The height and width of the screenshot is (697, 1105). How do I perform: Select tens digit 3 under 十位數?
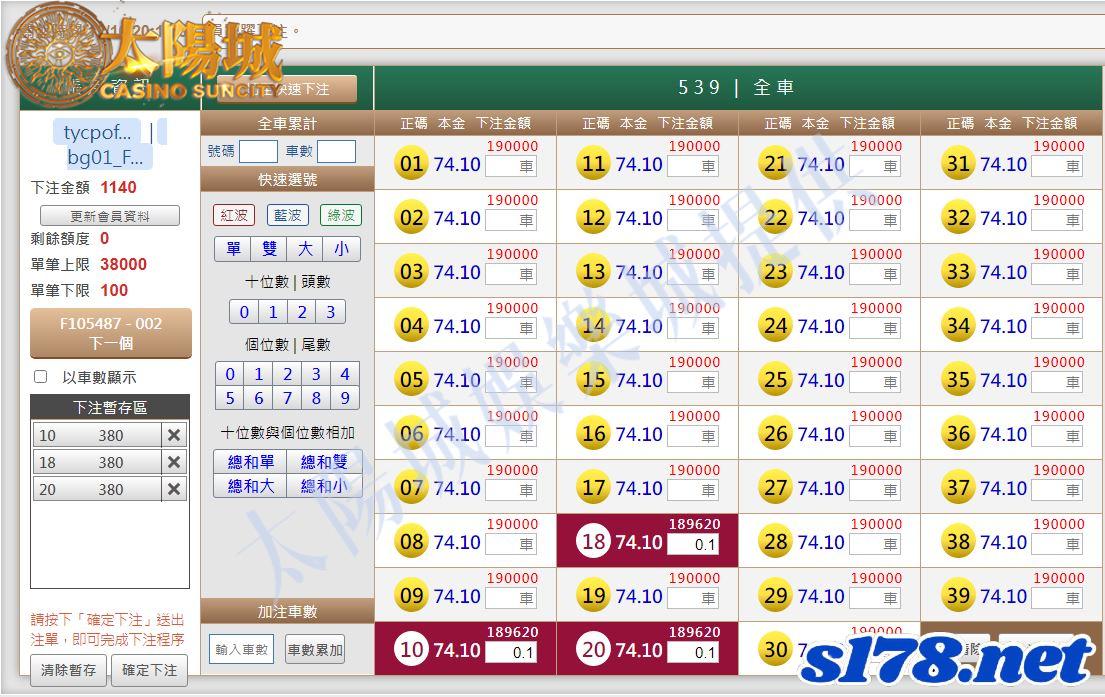[331, 312]
